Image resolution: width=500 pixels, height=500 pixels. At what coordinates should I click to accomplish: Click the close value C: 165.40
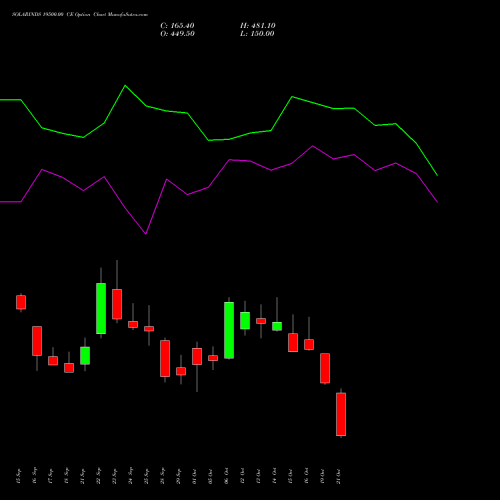click(177, 26)
